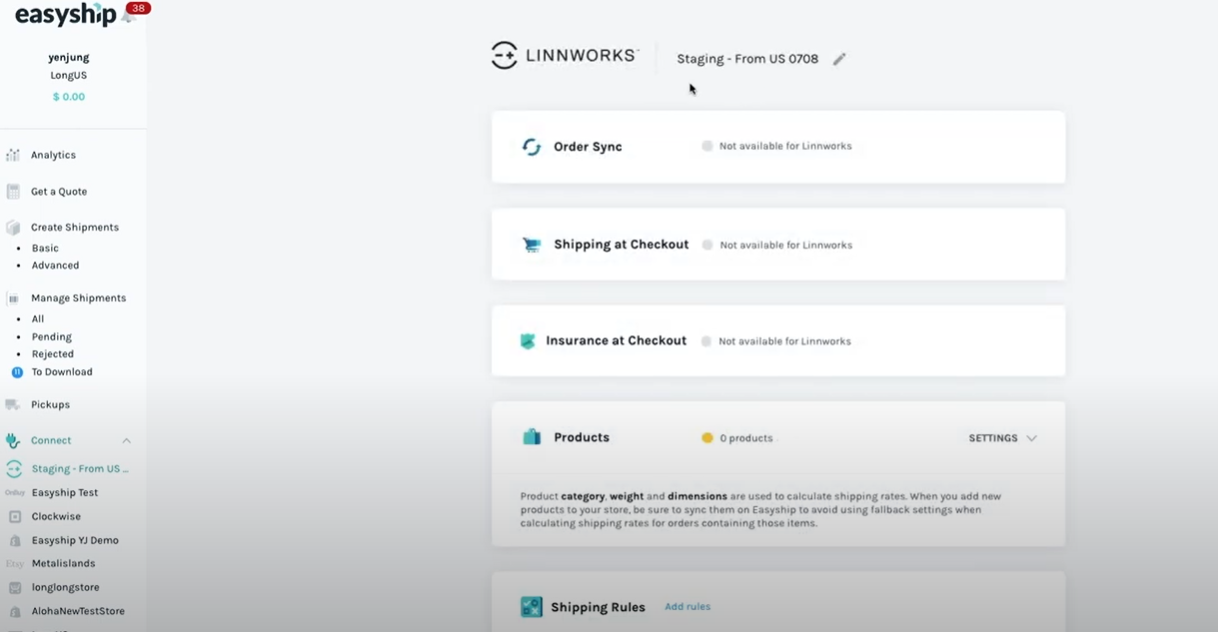Select Easyship Test store
The height and width of the screenshot is (632, 1218).
65,493
